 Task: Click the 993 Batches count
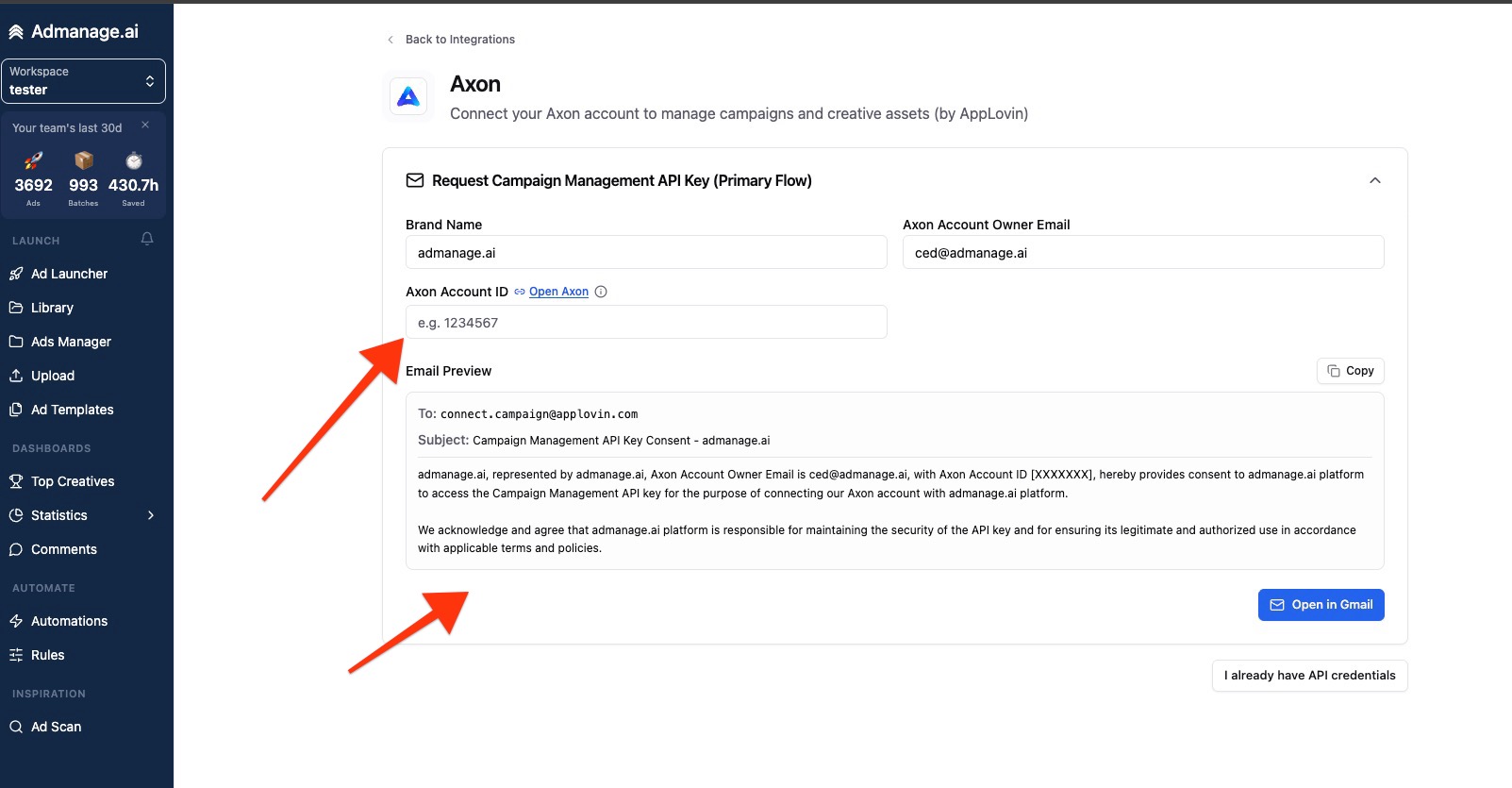click(83, 186)
